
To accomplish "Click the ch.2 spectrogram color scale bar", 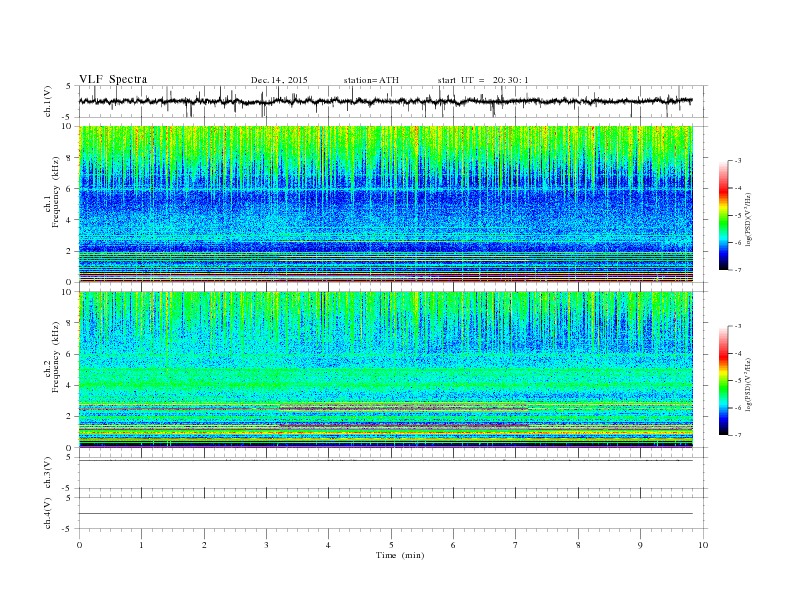I will (x=724, y=381).
